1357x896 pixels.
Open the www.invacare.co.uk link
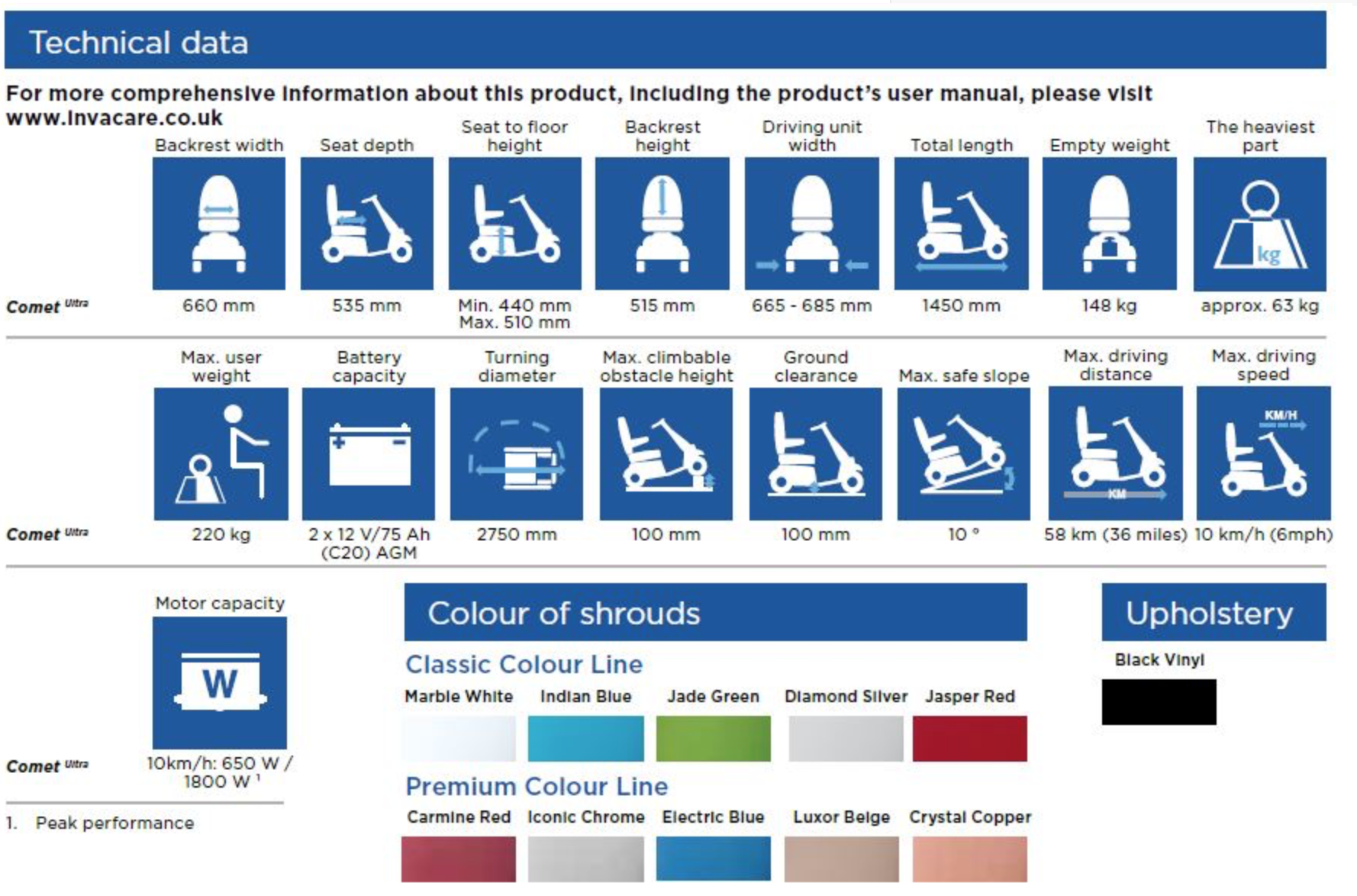114,118
